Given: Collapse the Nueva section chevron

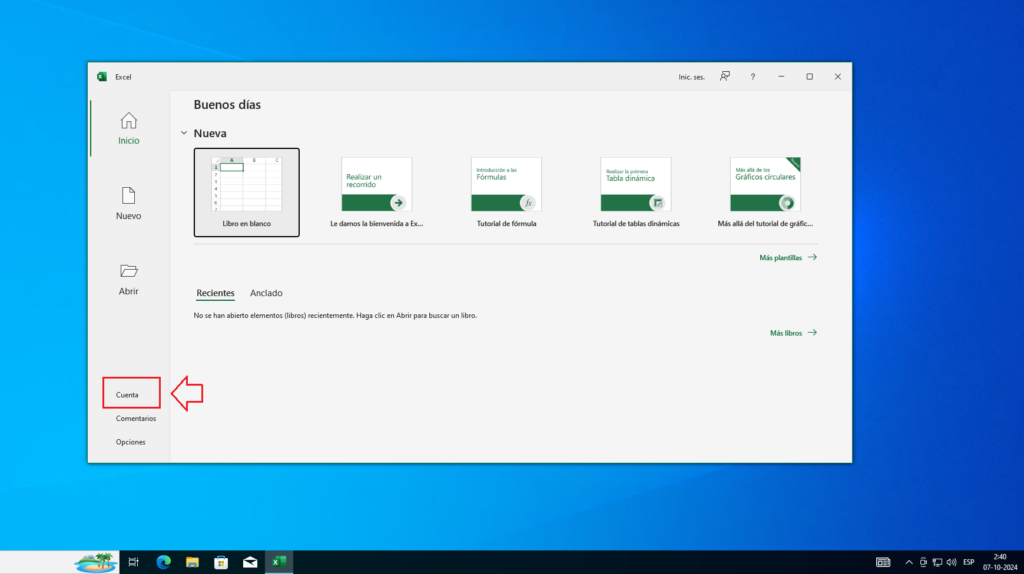Looking at the screenshot, I should click(184, 133).
